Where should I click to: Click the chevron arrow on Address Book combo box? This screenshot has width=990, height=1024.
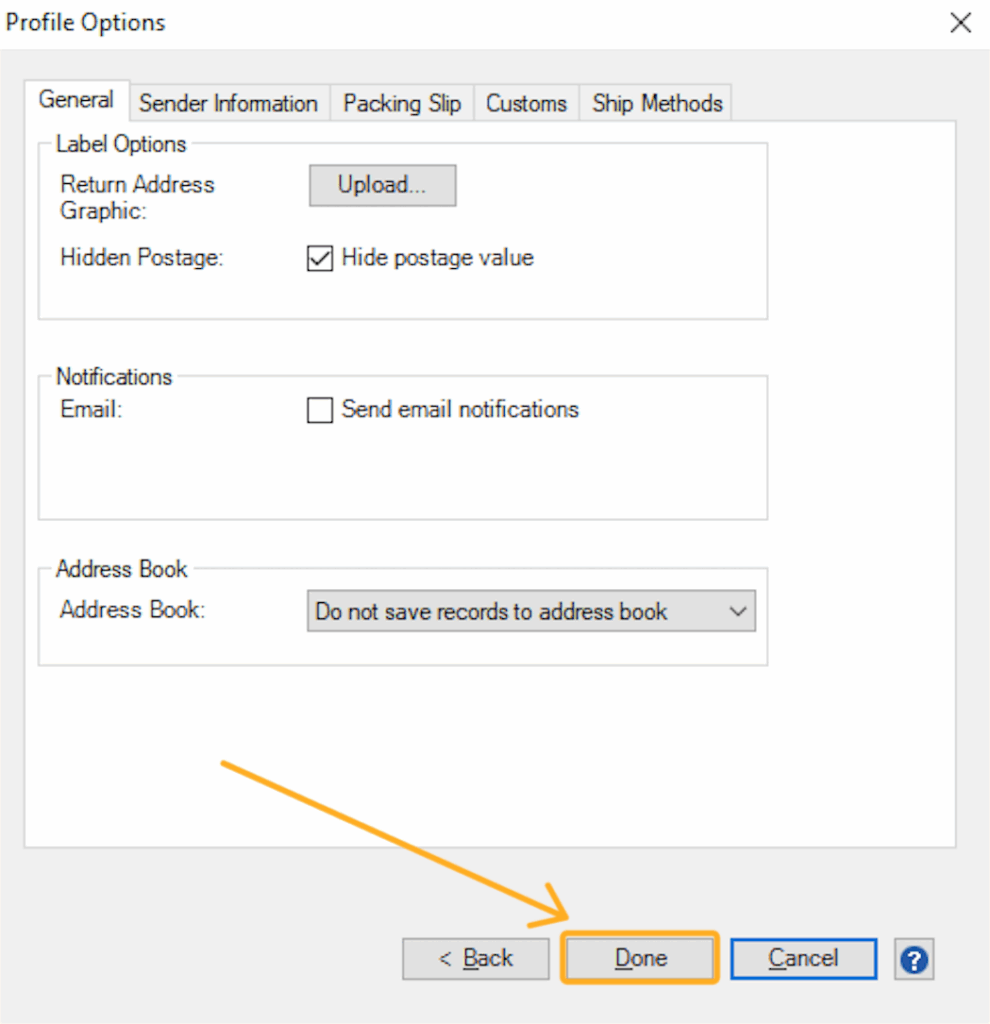pyautogui.click(x=738, y=612)
